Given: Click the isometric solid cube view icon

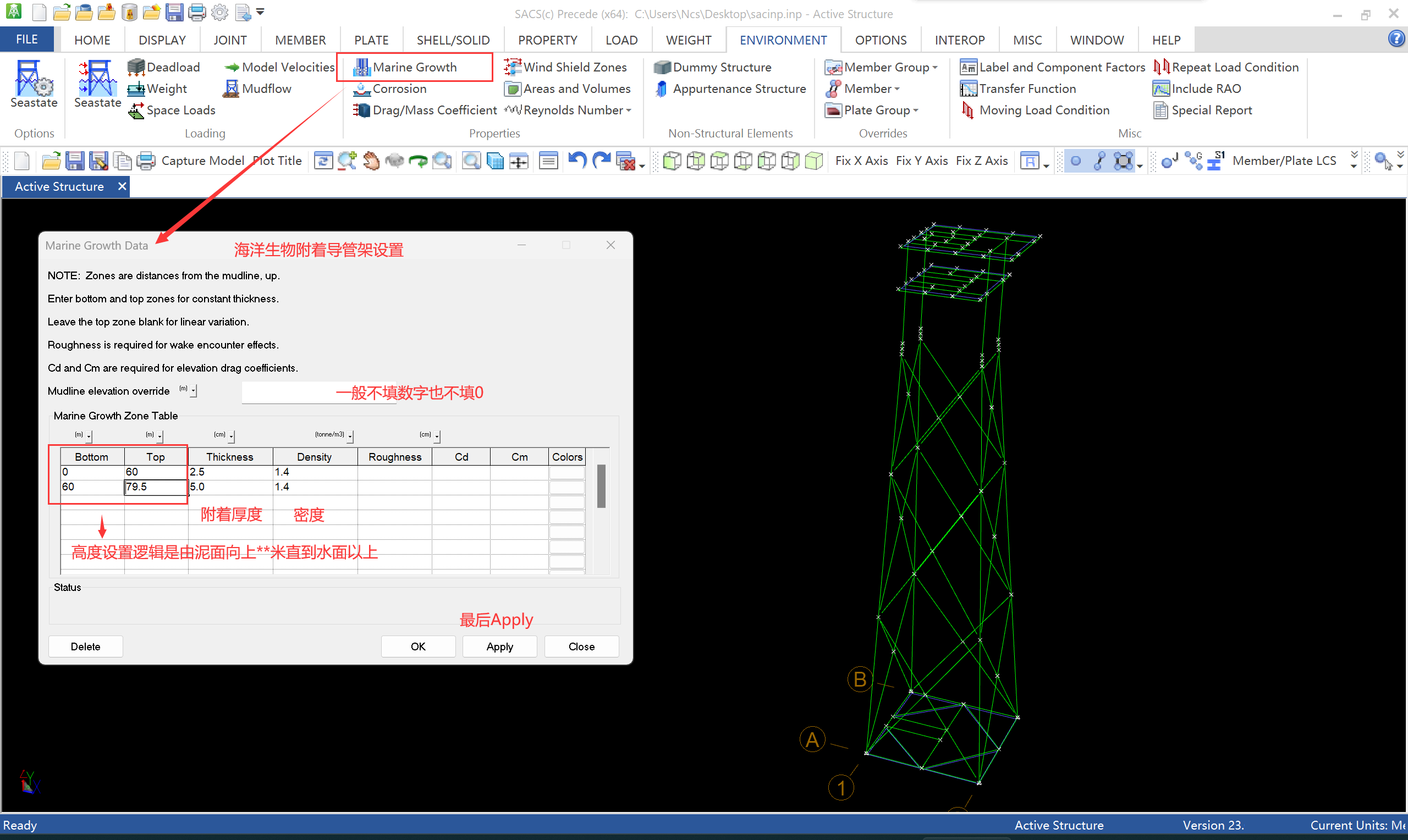Looking at the screenshot, I should pos(813,161).
